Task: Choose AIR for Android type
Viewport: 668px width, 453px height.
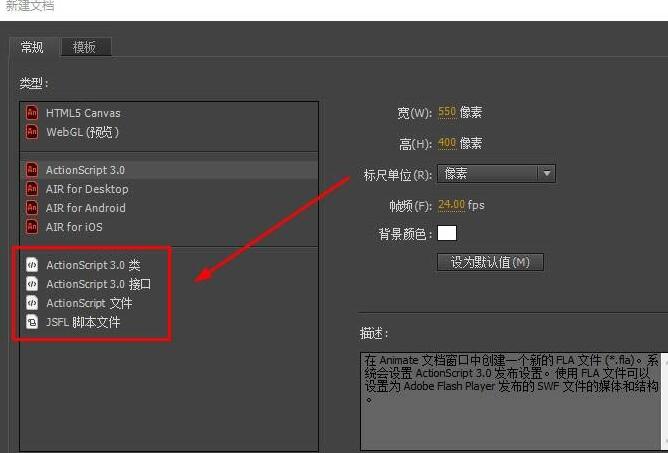Action: (x=169, y=208)
